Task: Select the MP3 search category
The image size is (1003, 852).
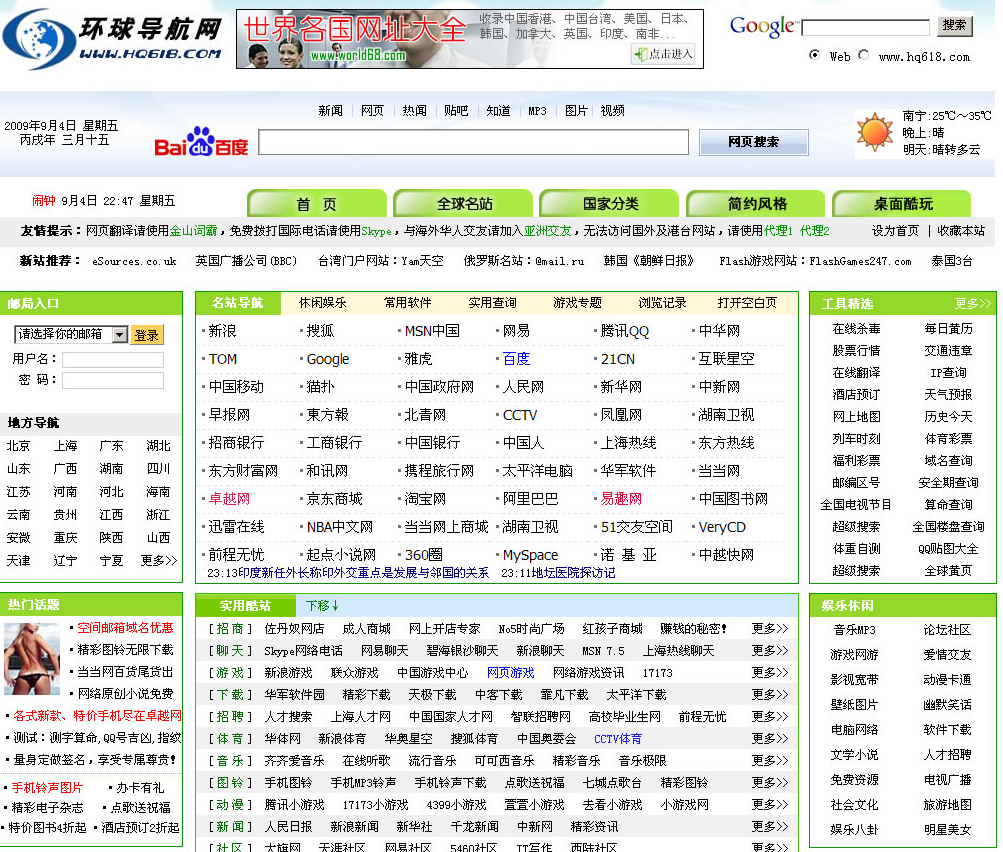Action: click(x=537, y=111)
